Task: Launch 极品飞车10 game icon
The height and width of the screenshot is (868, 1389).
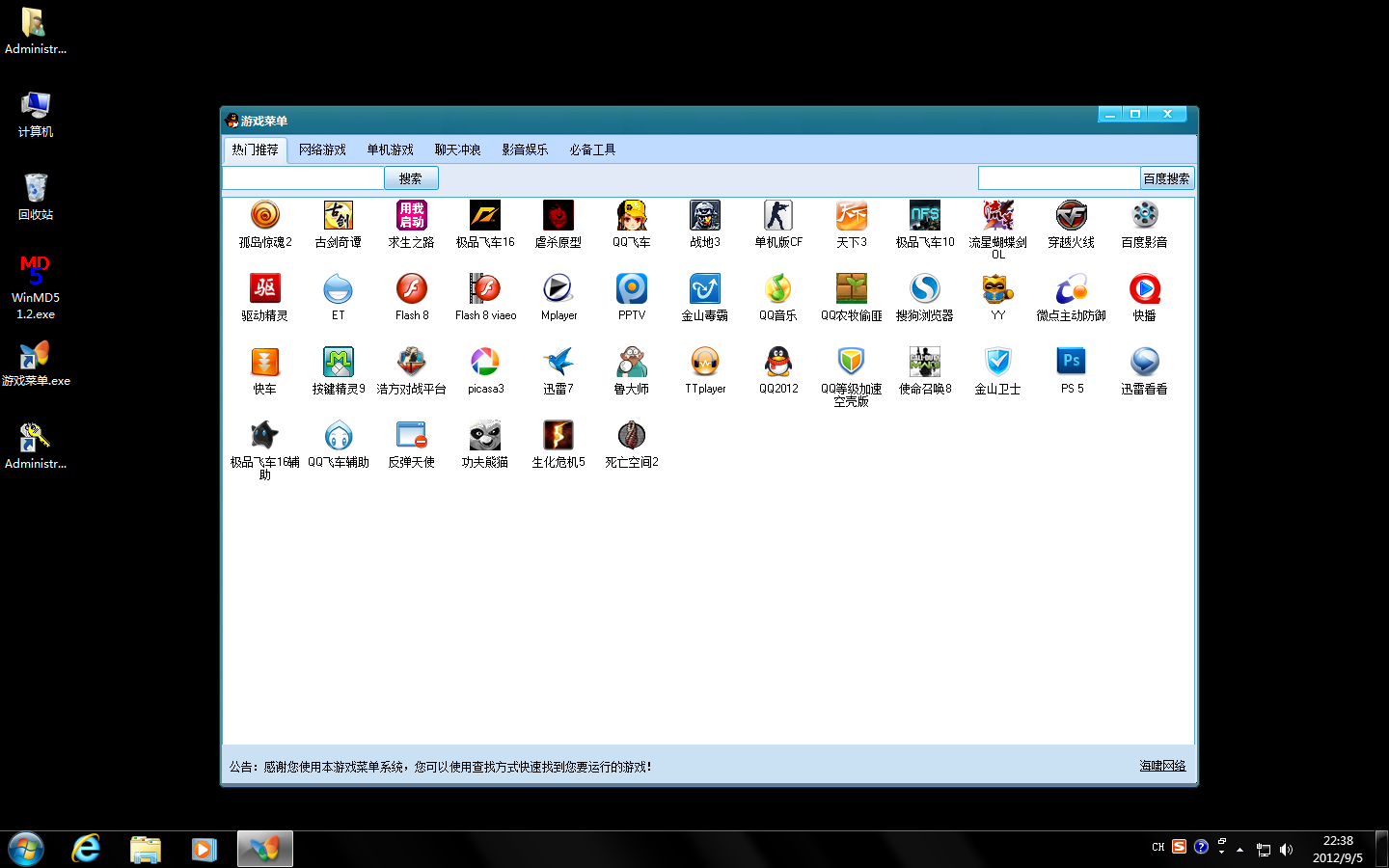Action: click(925, 215)
